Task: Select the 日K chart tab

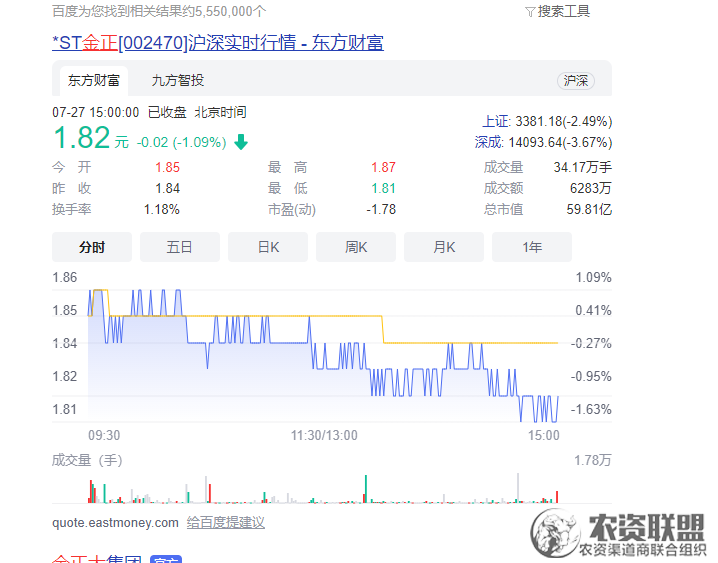Action: pos(268,247)
